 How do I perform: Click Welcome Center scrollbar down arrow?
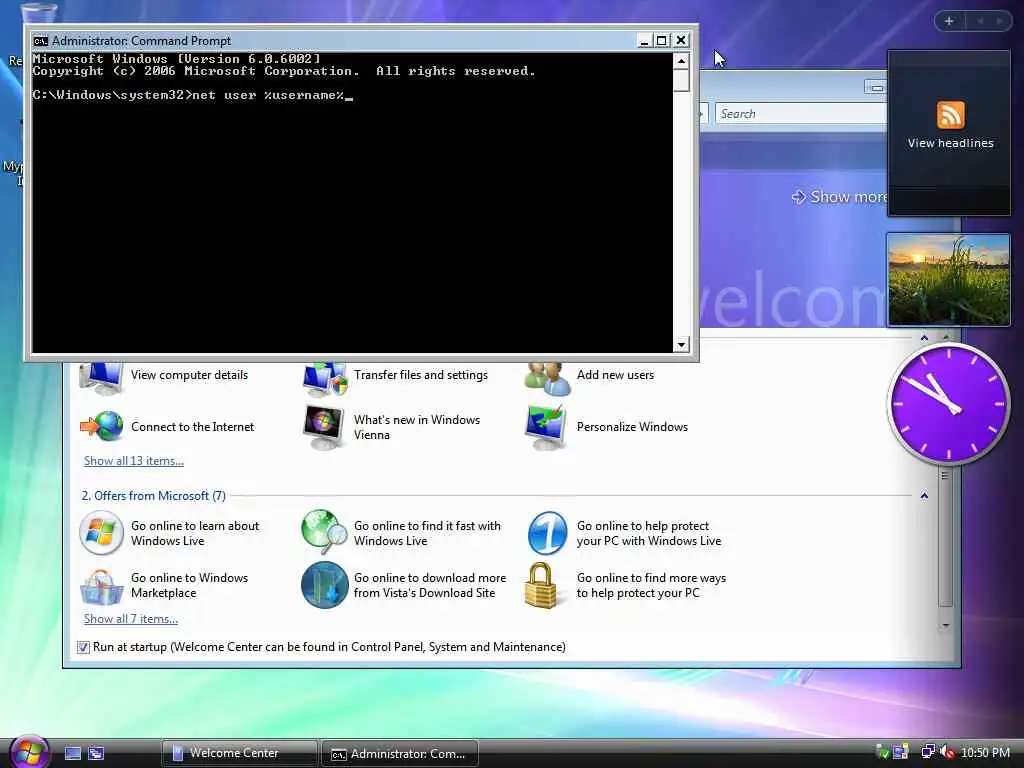click(946, 626)
